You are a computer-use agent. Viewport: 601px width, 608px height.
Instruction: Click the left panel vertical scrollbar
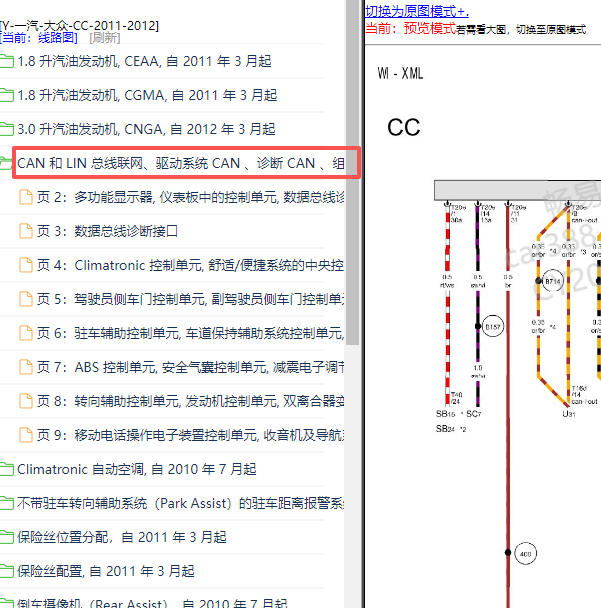352,173
